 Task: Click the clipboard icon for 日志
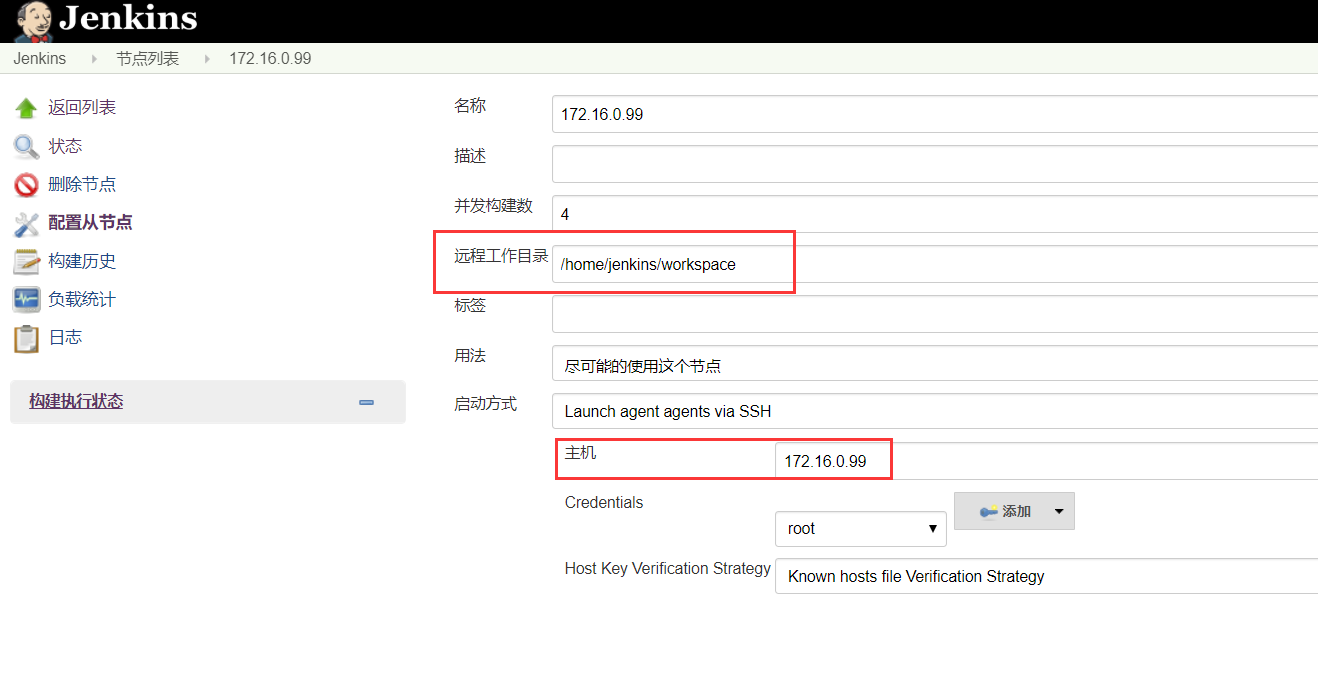click(26, 339)
